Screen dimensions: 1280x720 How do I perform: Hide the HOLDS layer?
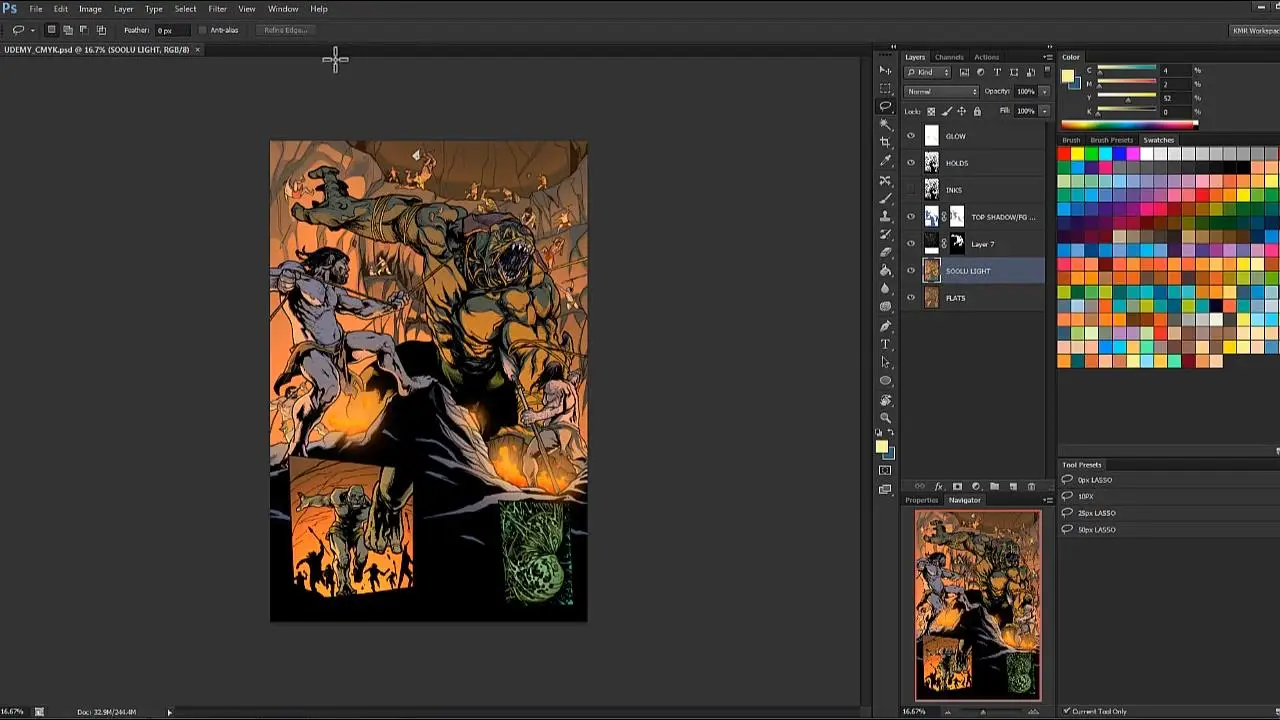pos(910,163)
